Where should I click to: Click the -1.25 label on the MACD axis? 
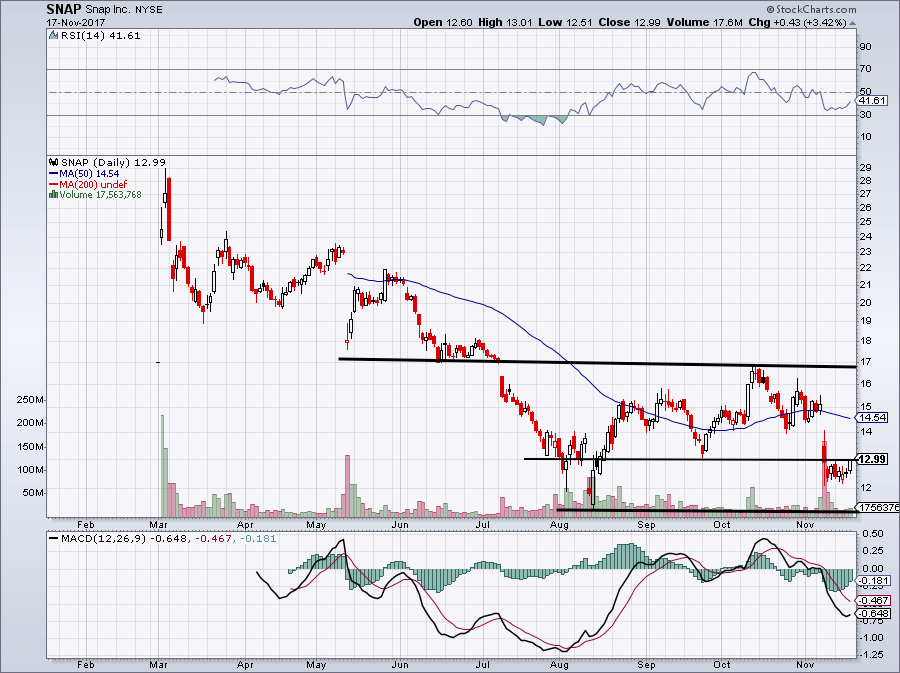click(x=871, y=655)
